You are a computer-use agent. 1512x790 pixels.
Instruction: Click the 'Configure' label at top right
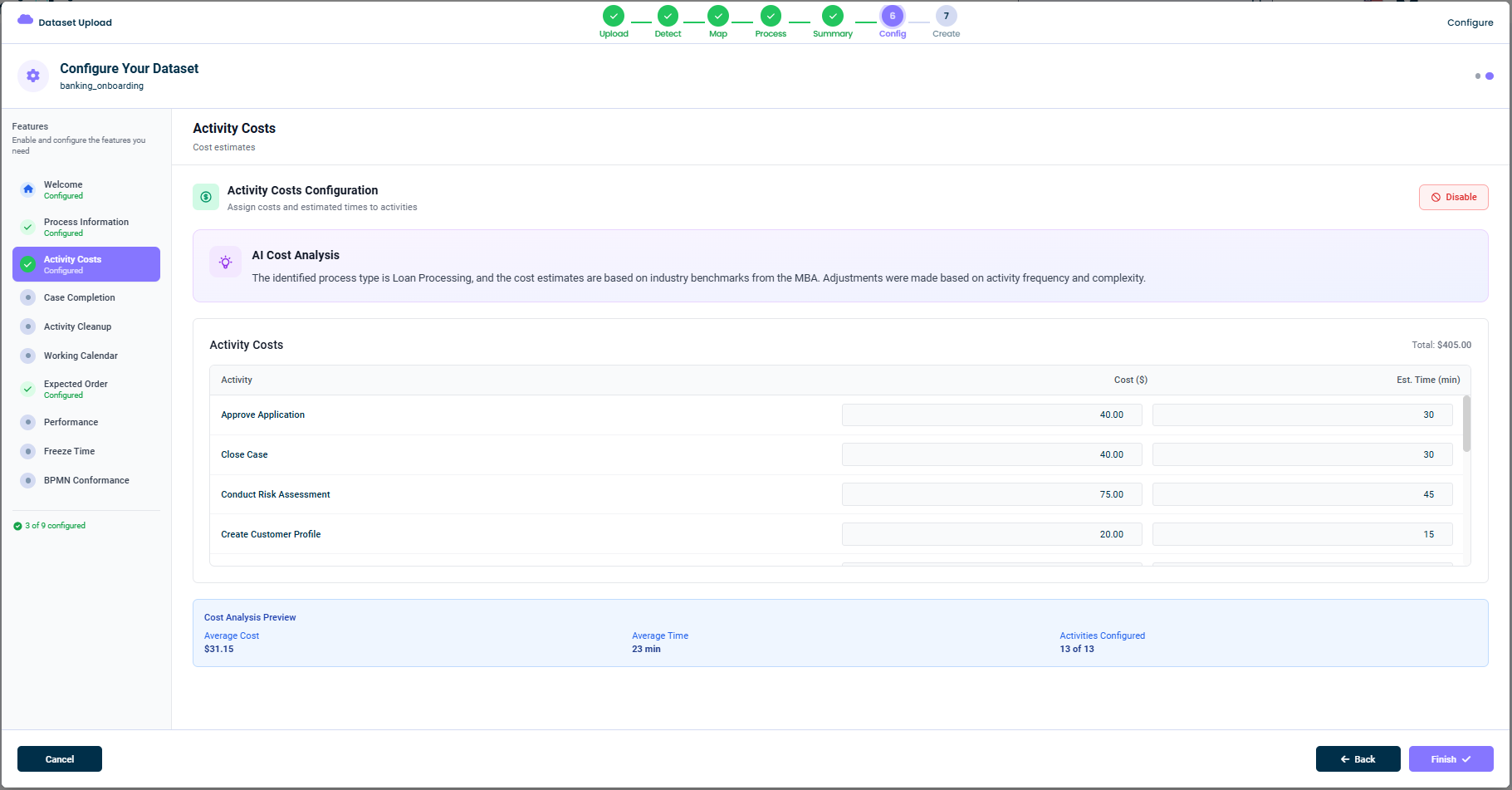click(x=1470, y=22)
